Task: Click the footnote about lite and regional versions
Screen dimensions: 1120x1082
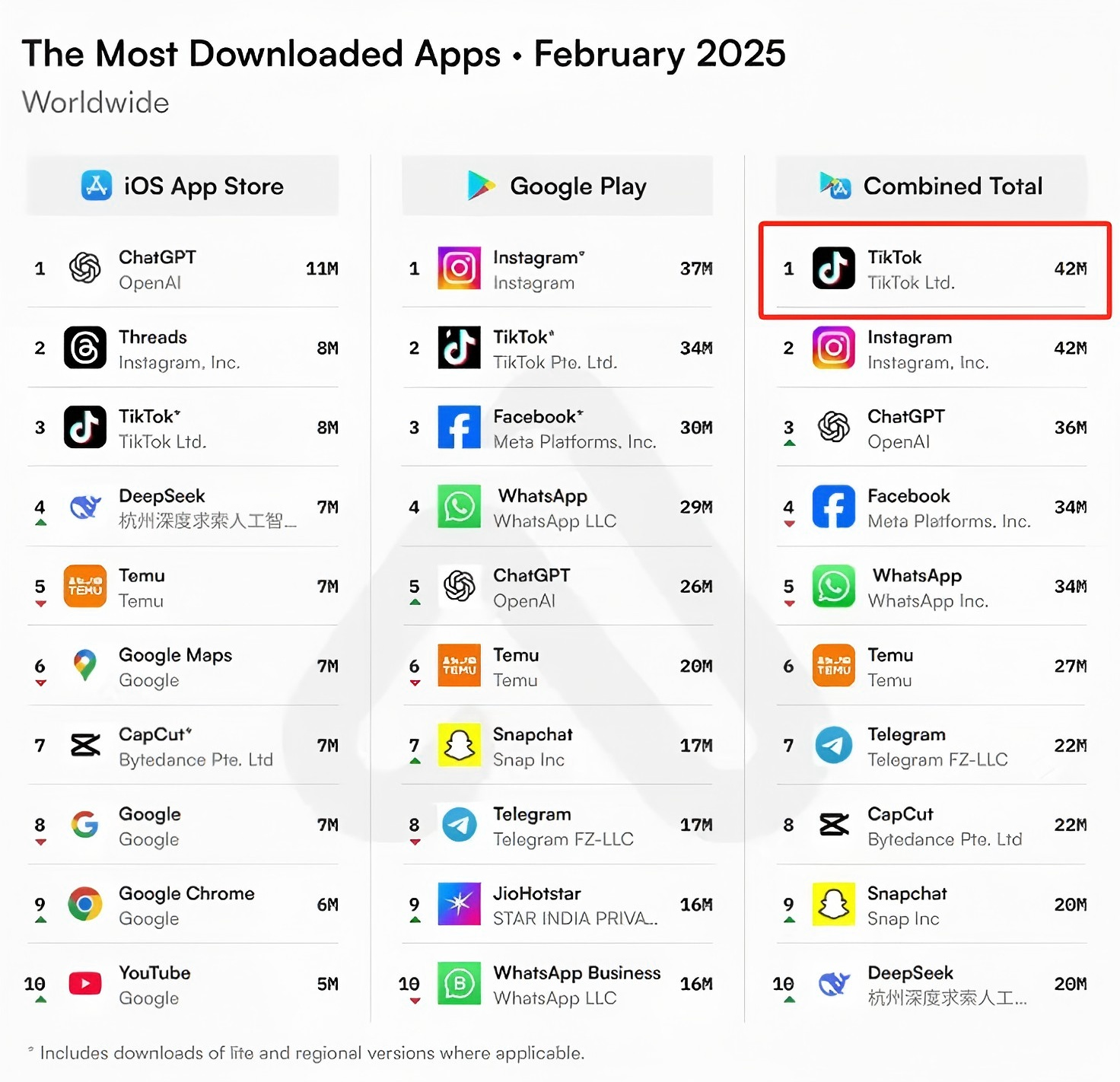Action: (312, 1053)
